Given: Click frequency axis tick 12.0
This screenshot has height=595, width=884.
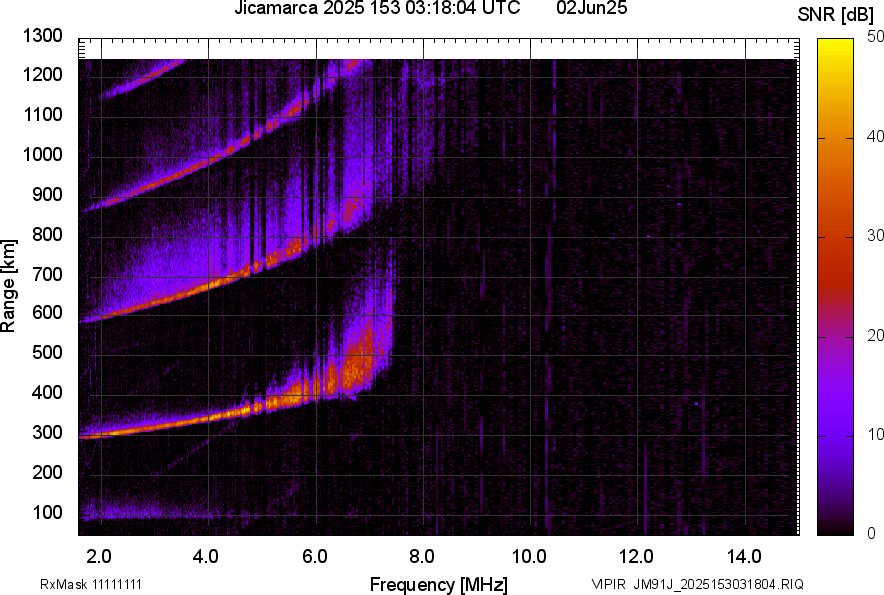Looking at the screenshot, I should 636,557.
